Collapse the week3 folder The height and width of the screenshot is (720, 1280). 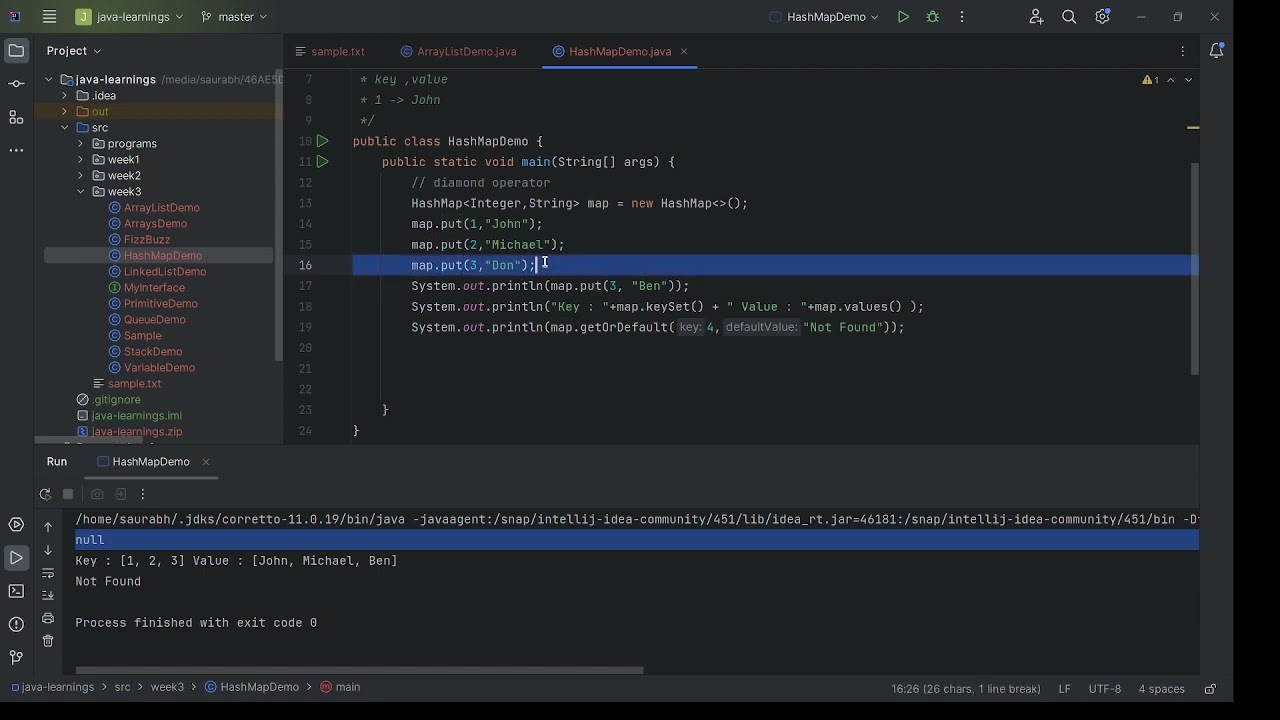(80, 192)
